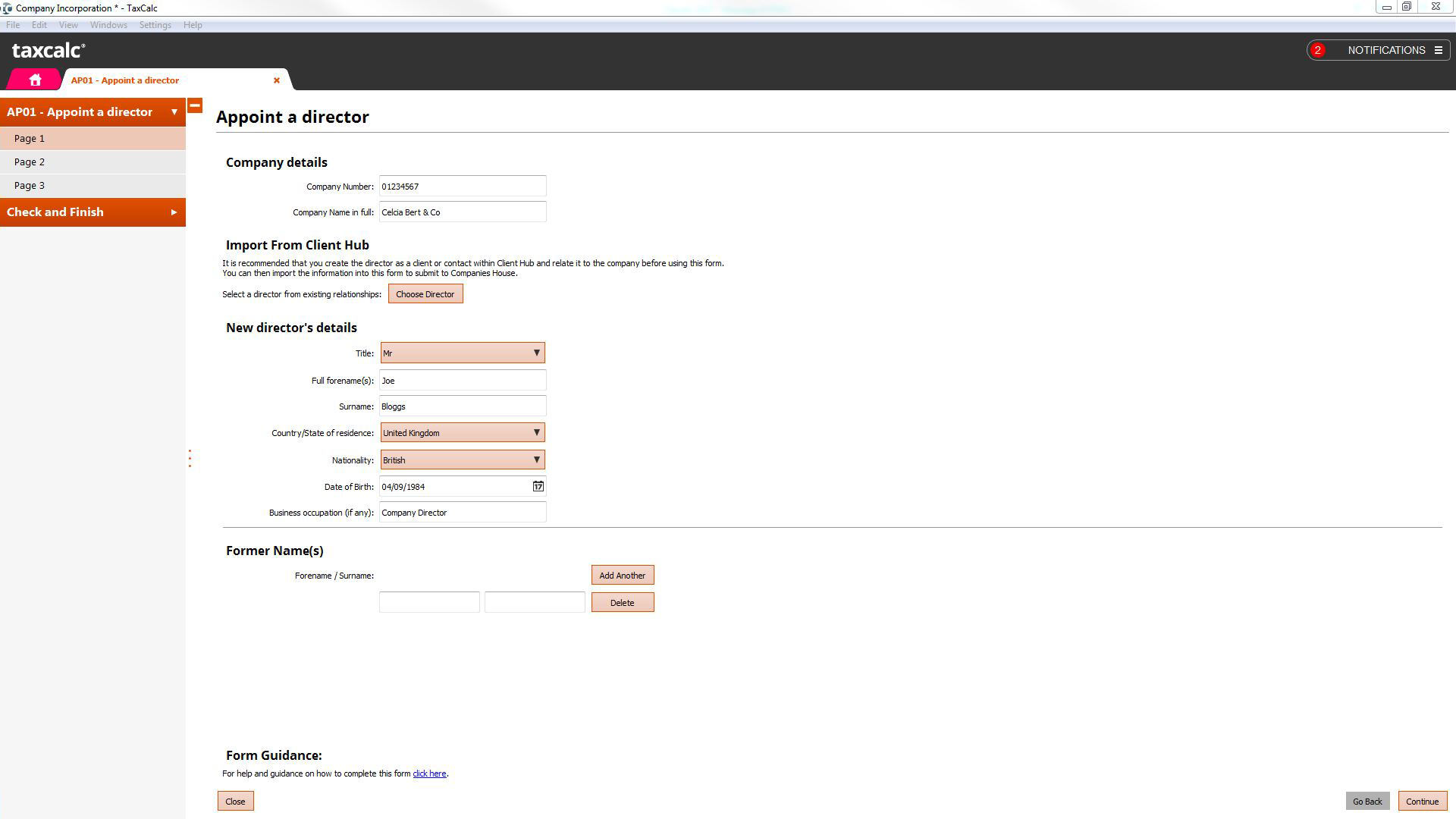Image resolution: width=1456 pixels, height=819 pixels.
Task: Click into the Business occupation field
Action: pos(462,513)
